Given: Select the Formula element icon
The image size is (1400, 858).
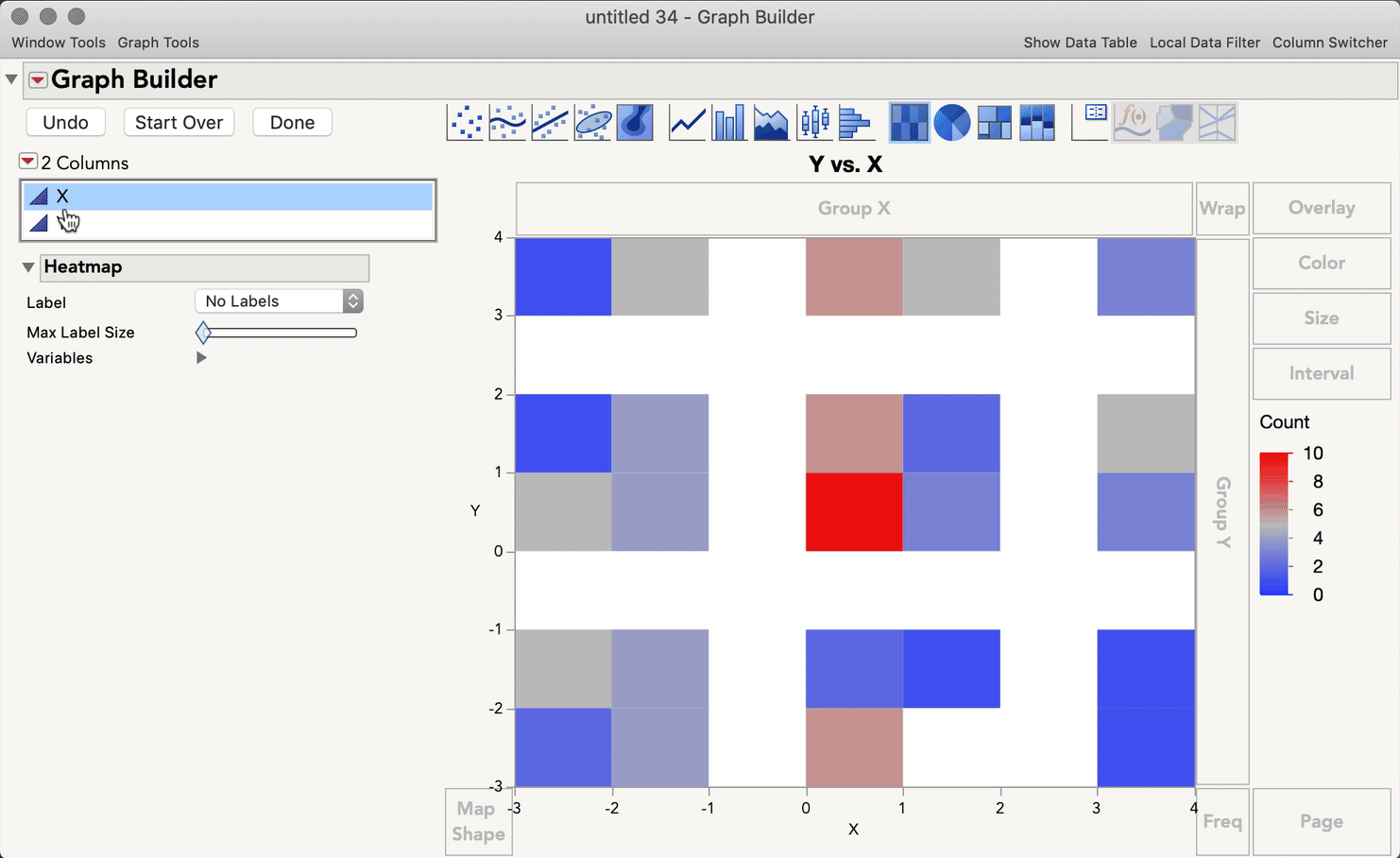Looking at the screenshot, I should click(1133, 123).
